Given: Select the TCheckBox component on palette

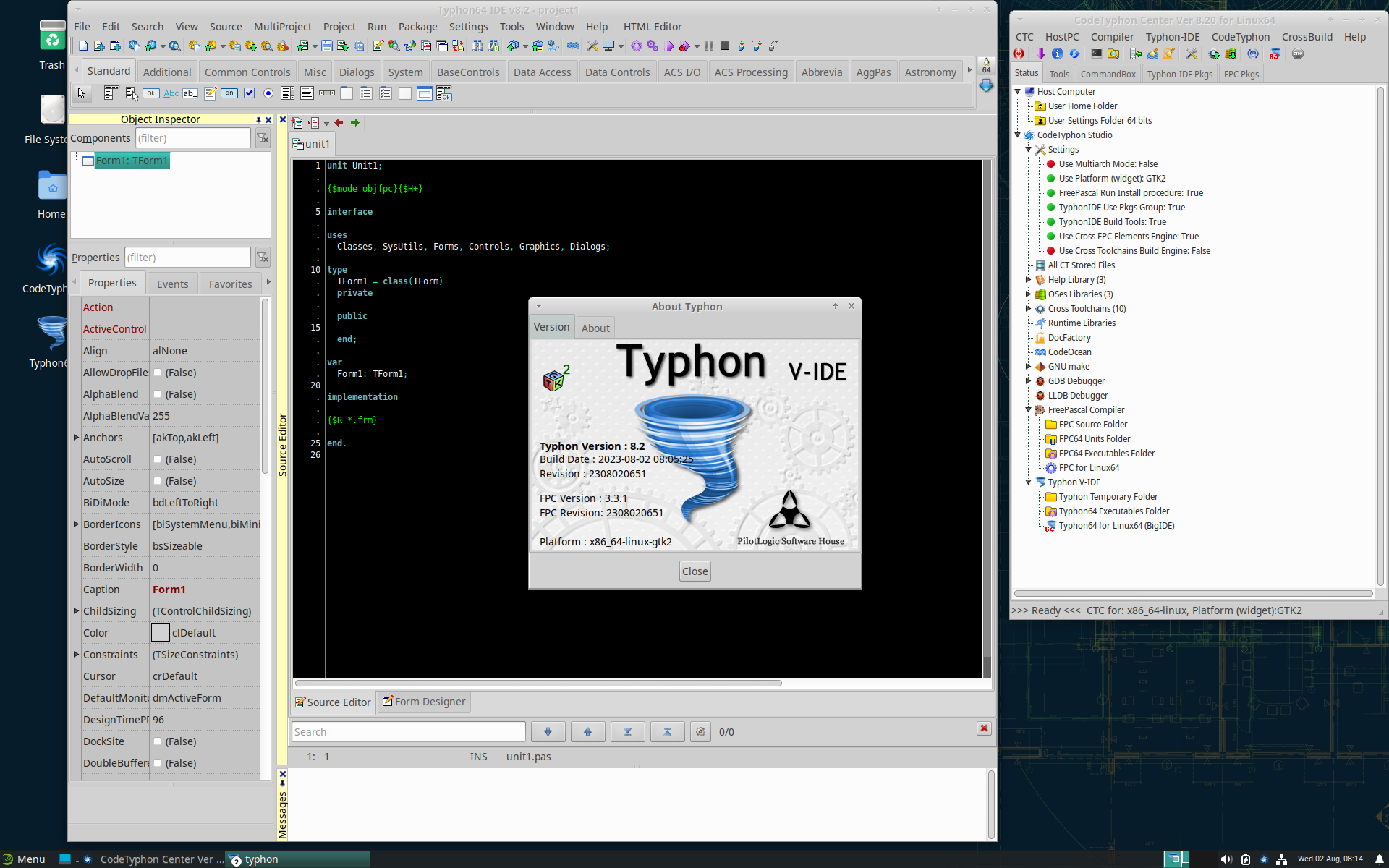Looking at the screenshot, I should tap(249, 93).
